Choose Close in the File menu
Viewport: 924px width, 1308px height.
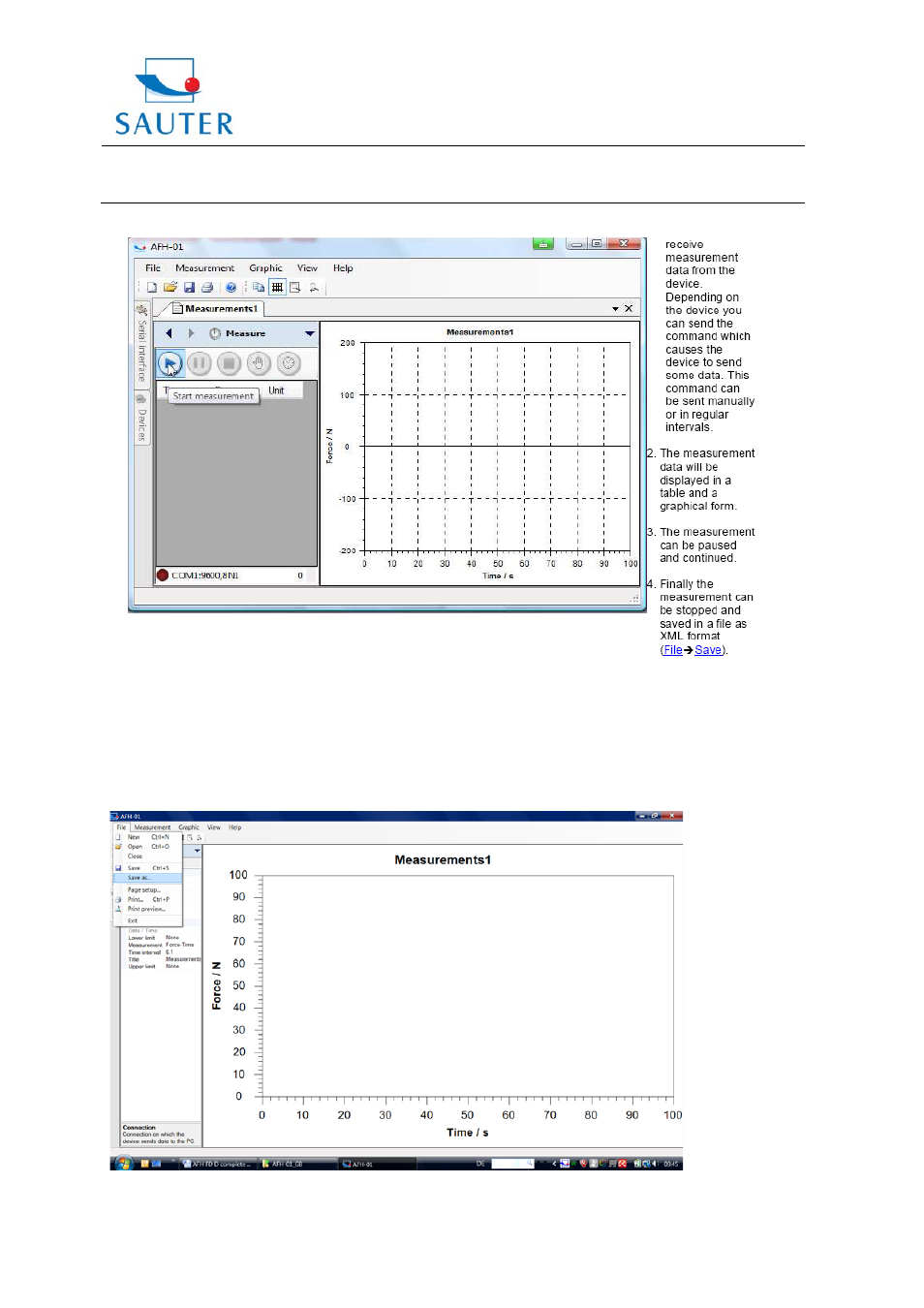tap(148, 856)
